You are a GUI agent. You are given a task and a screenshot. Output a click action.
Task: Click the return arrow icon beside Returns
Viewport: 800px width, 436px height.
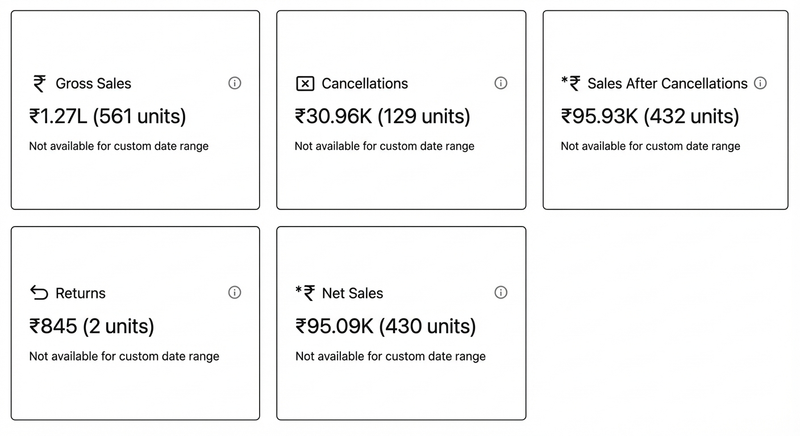click(x=39, y=293)
